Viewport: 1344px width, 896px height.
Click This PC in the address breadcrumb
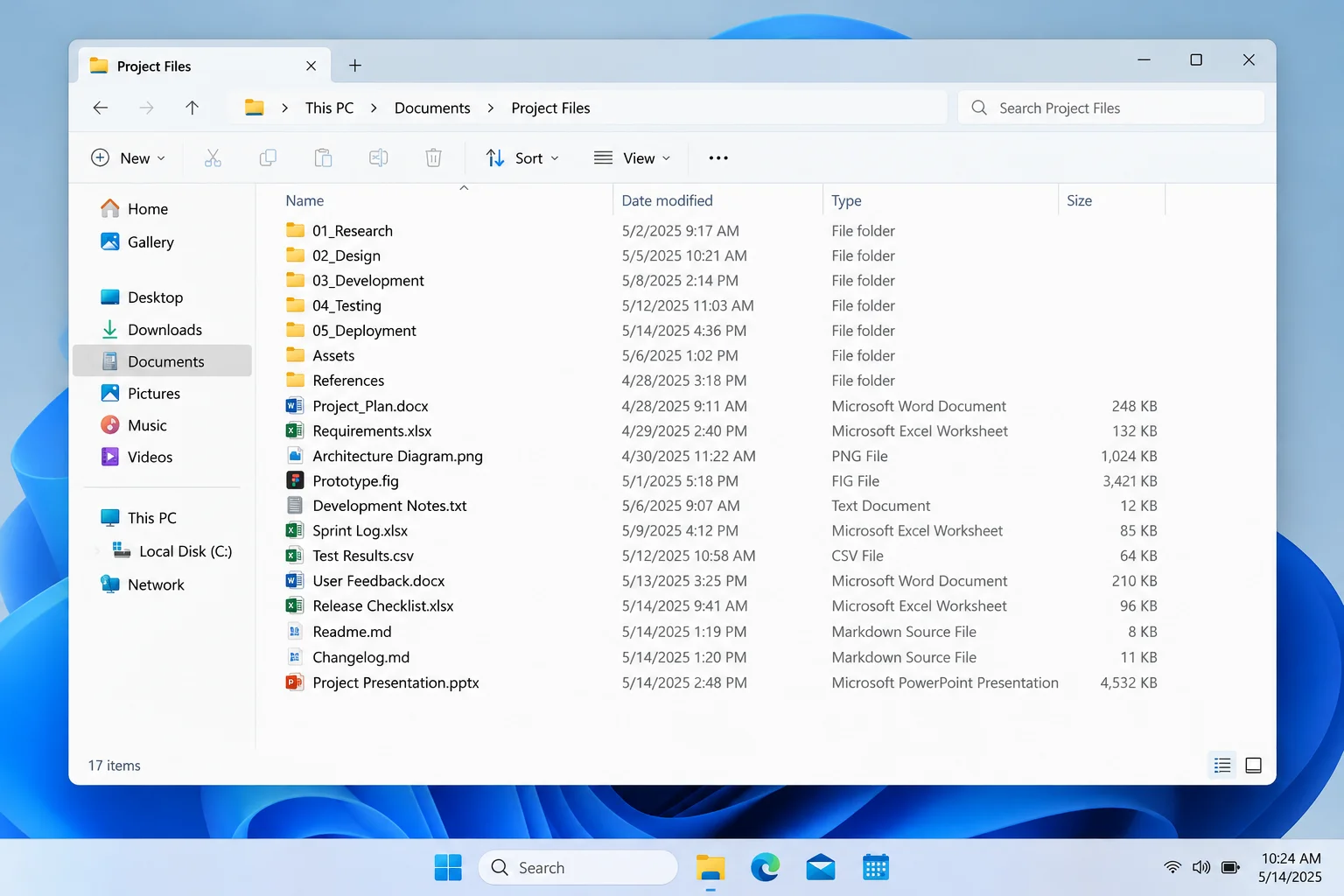tap(329, 108)
